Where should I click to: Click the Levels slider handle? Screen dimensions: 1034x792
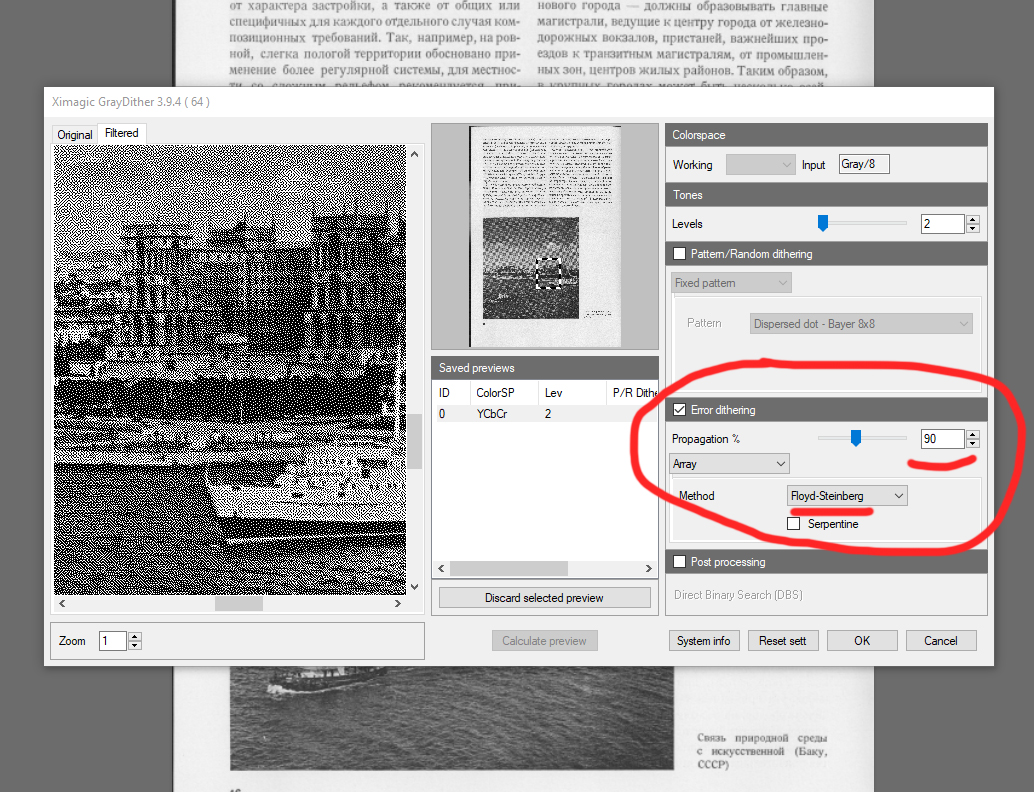823,223
